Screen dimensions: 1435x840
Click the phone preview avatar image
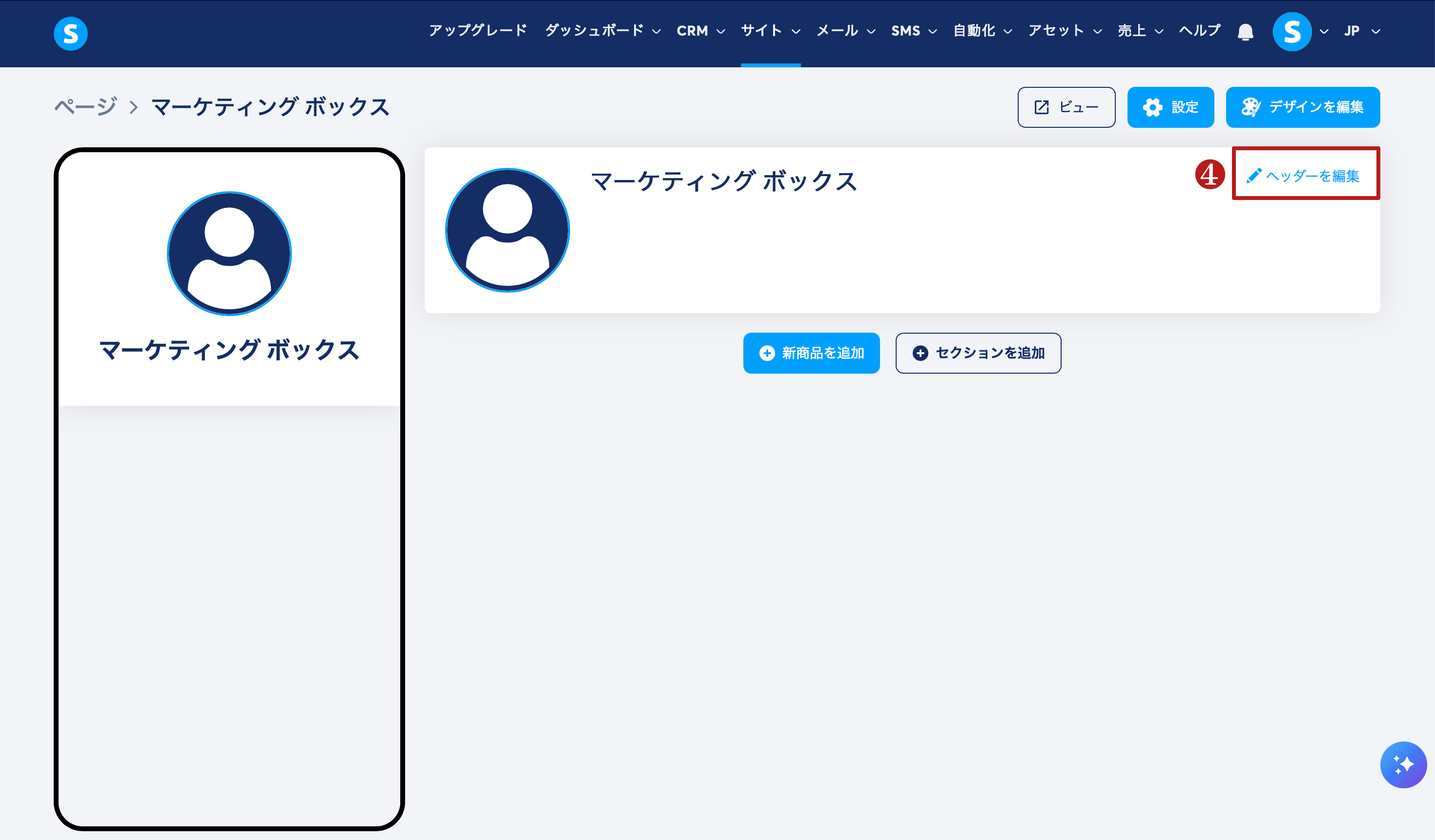coord(229,254)
